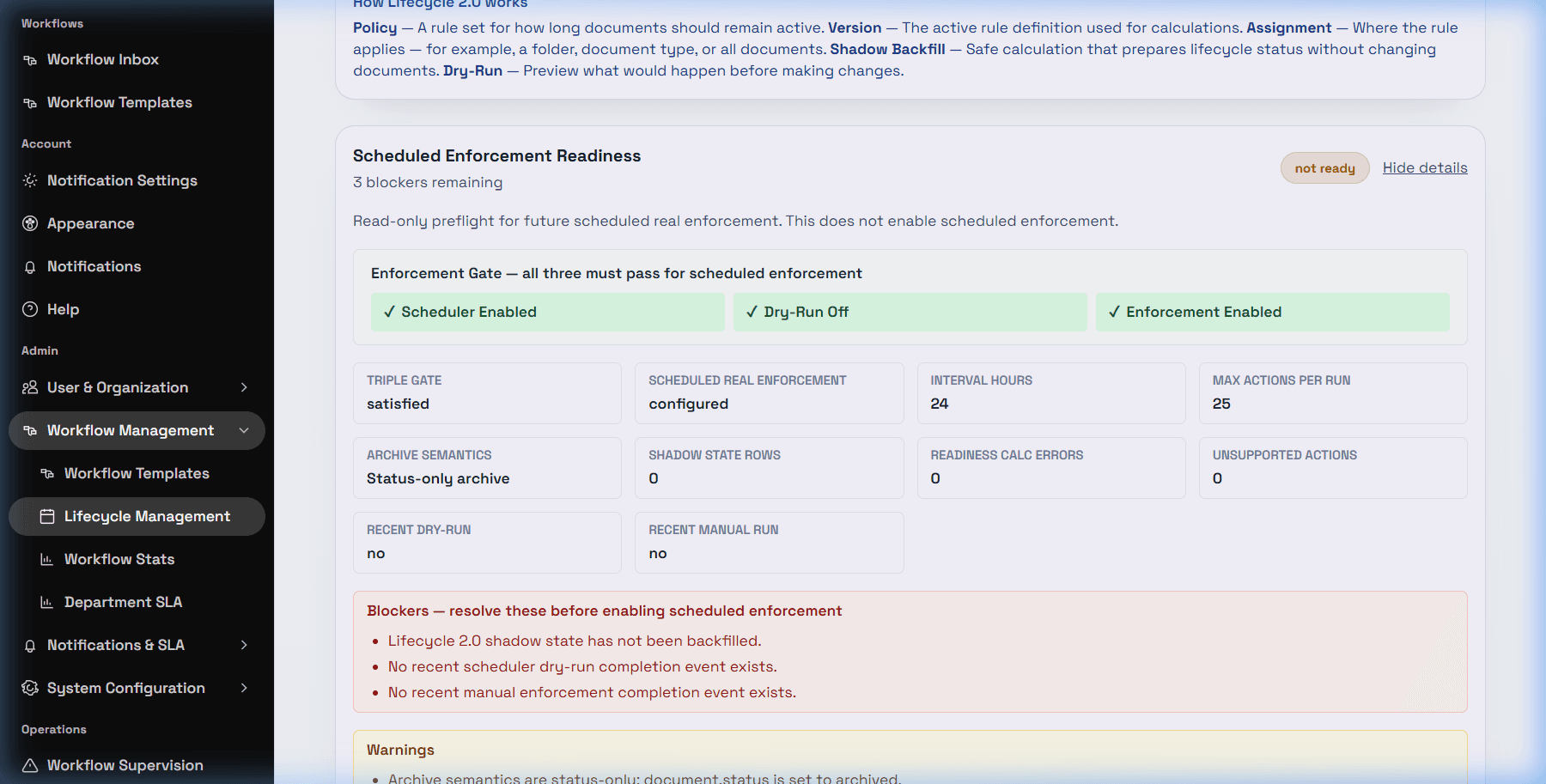Click the 3 blockers remaining text
1546x784 pixels.
[428, 182]
